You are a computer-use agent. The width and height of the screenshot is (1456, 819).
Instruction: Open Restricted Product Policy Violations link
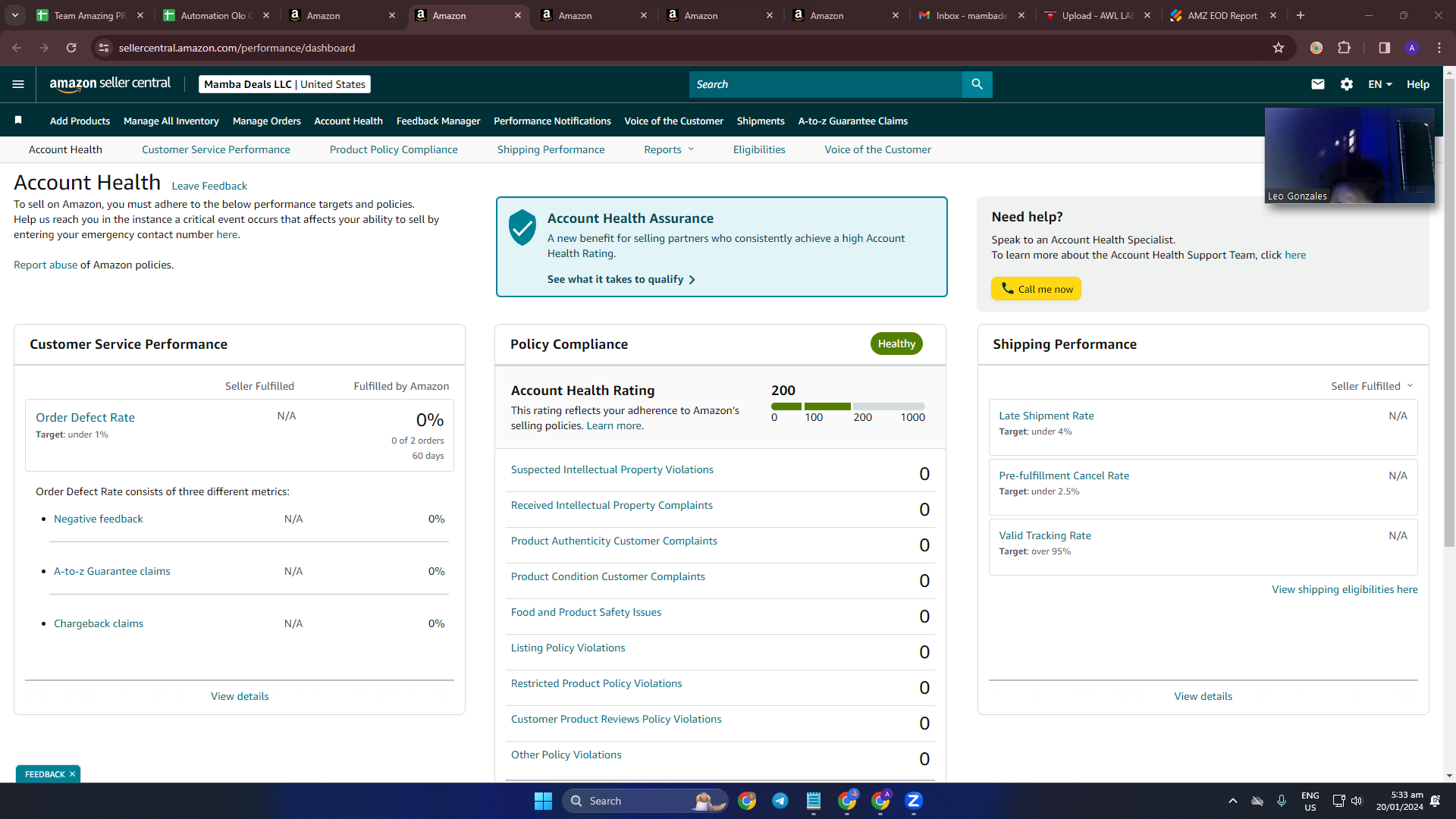click(x=597, y=683)
